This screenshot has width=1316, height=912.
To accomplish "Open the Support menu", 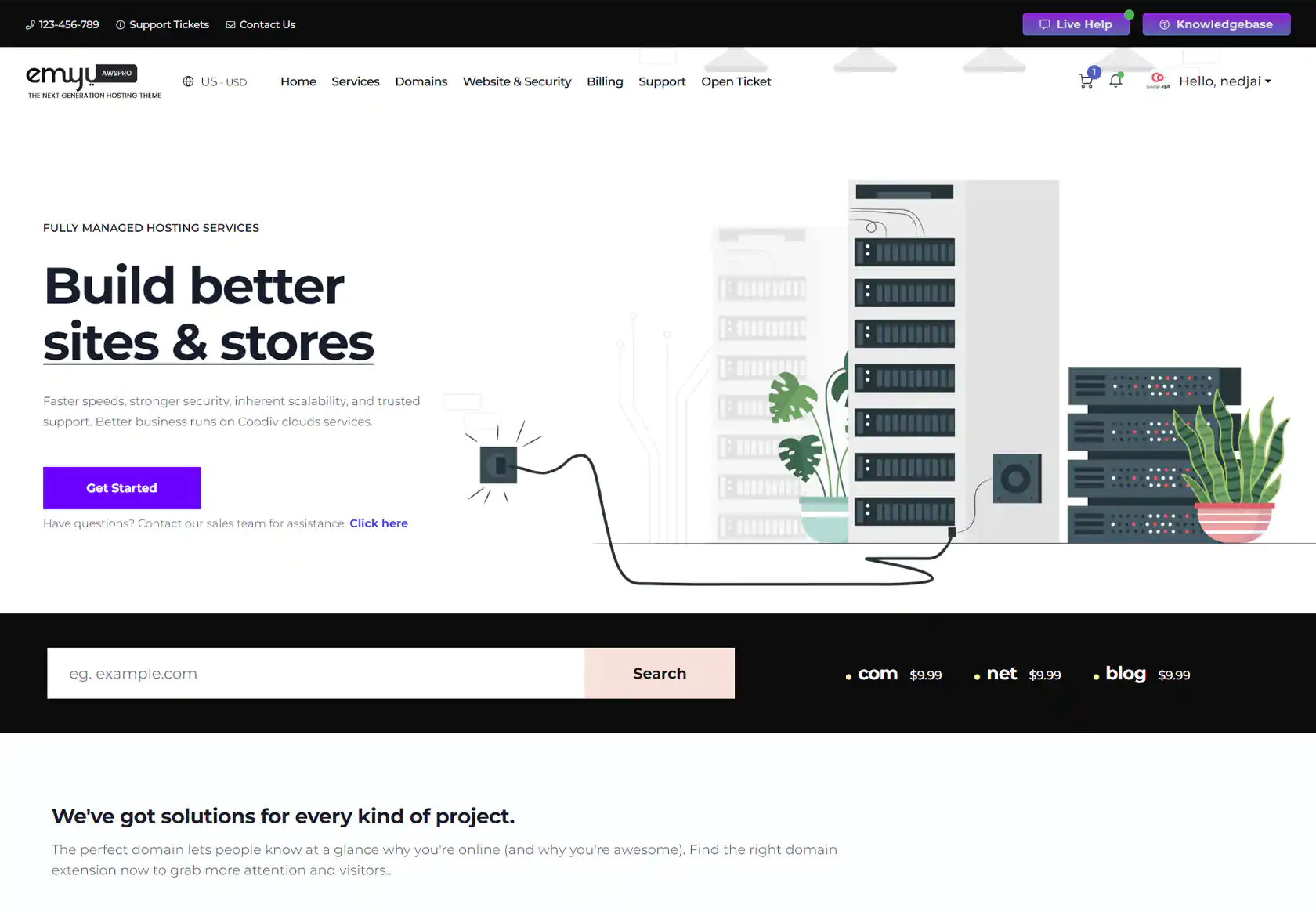I will click(x=662, y=81).
